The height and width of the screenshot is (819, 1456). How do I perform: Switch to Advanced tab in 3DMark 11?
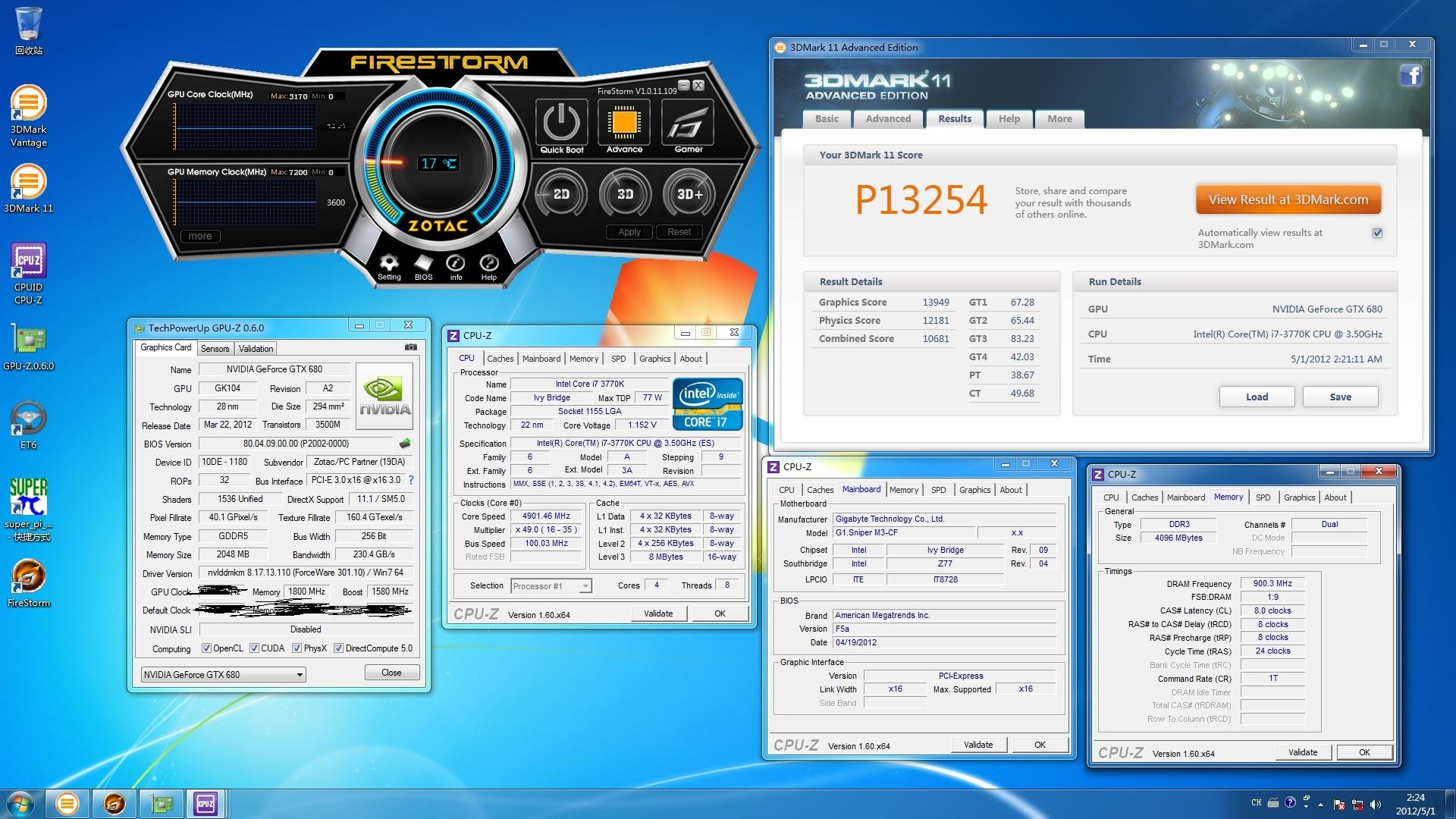click(x=888, y=119)
